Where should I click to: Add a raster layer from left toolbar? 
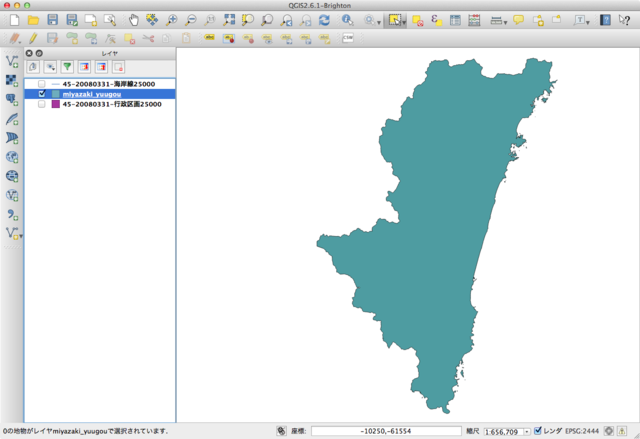12,80
